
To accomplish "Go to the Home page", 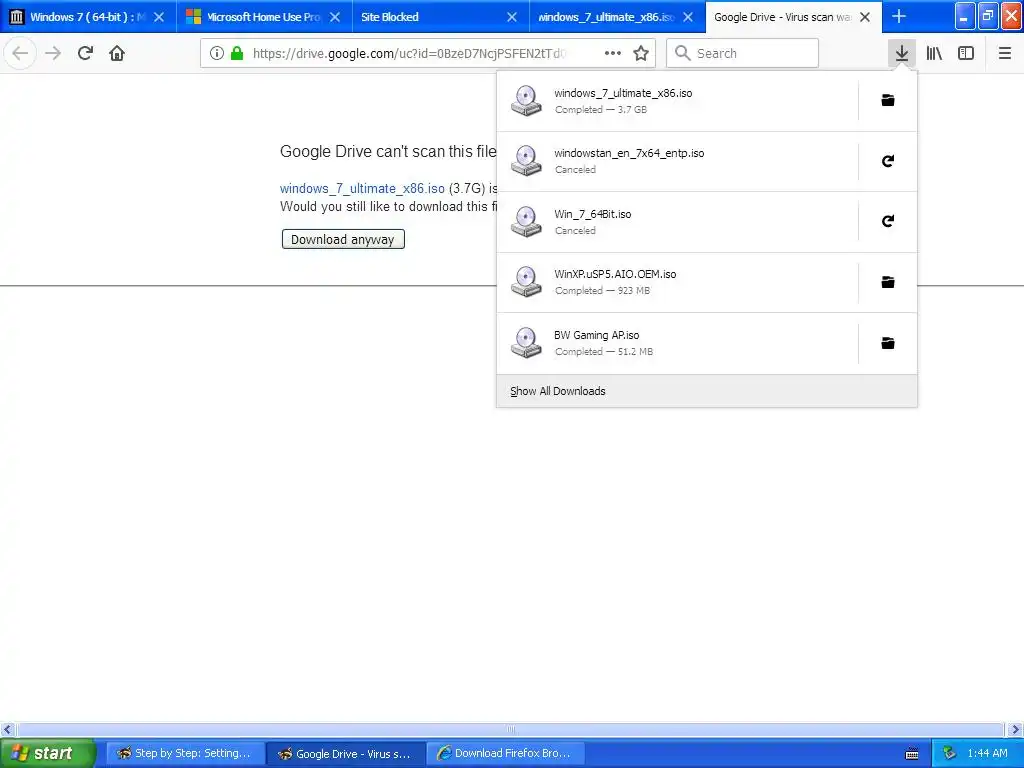I will point(117,53).
